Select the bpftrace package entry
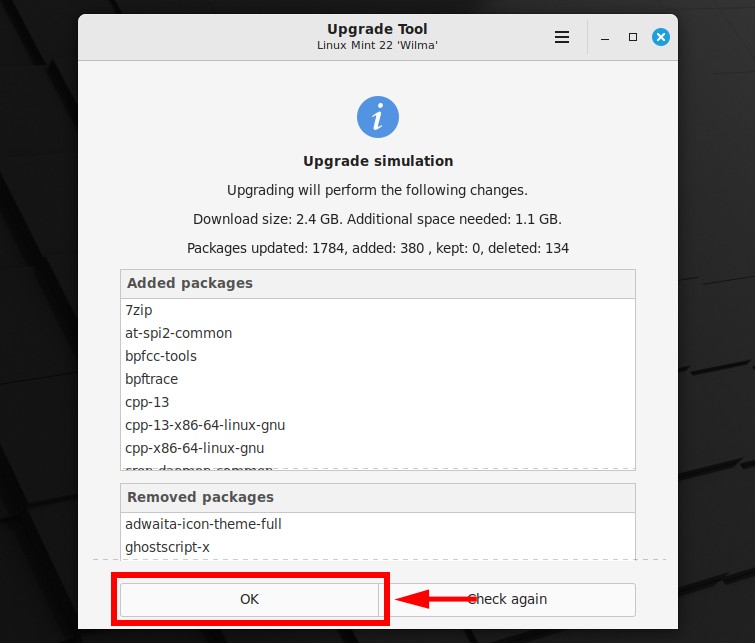 (x=378, y=379)
